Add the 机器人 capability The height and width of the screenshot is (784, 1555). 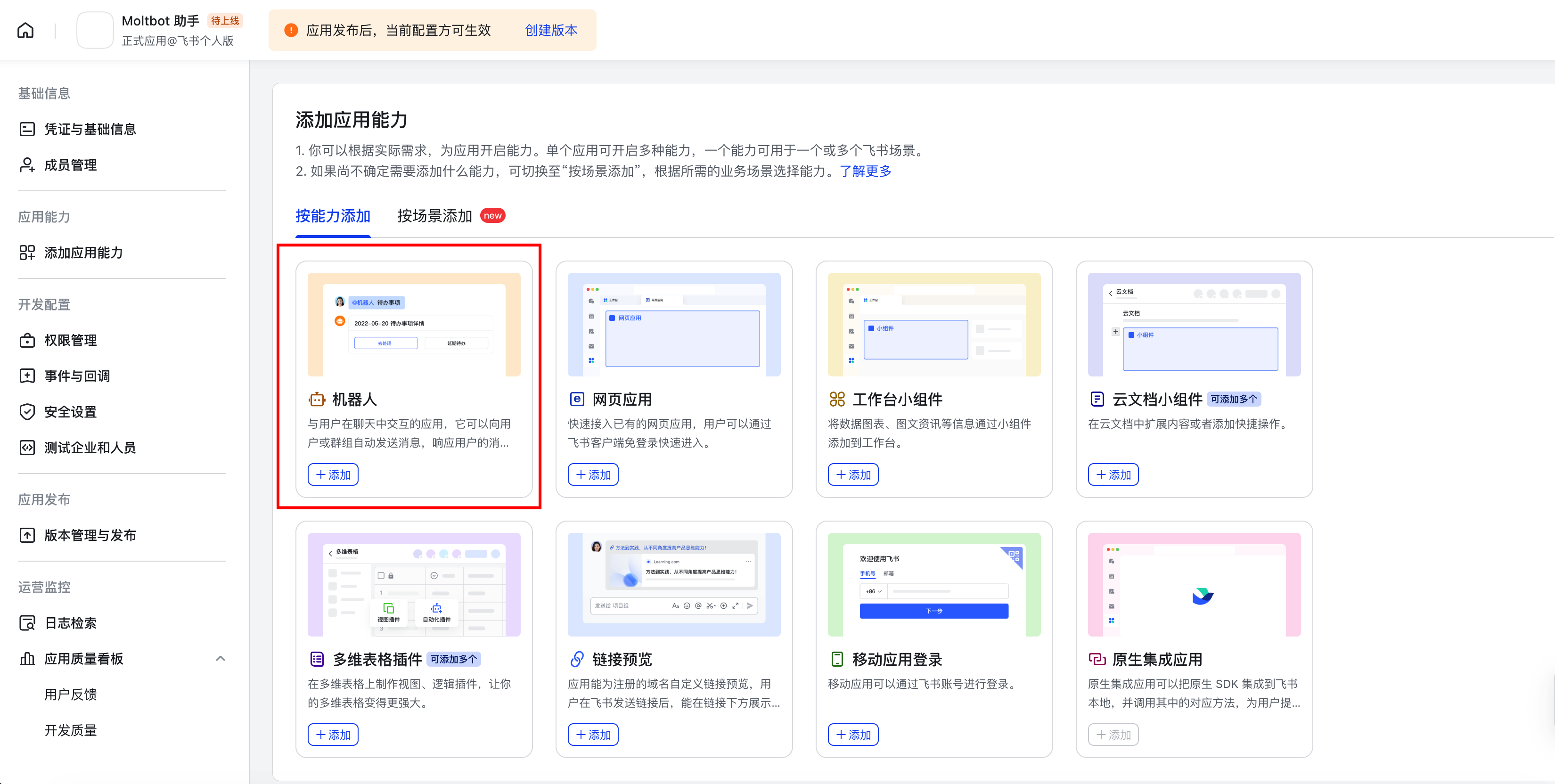point(333,474)
